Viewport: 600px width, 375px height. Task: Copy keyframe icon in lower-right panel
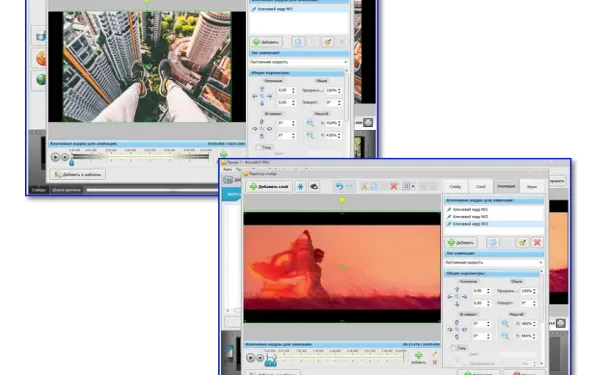click(493, 243)
